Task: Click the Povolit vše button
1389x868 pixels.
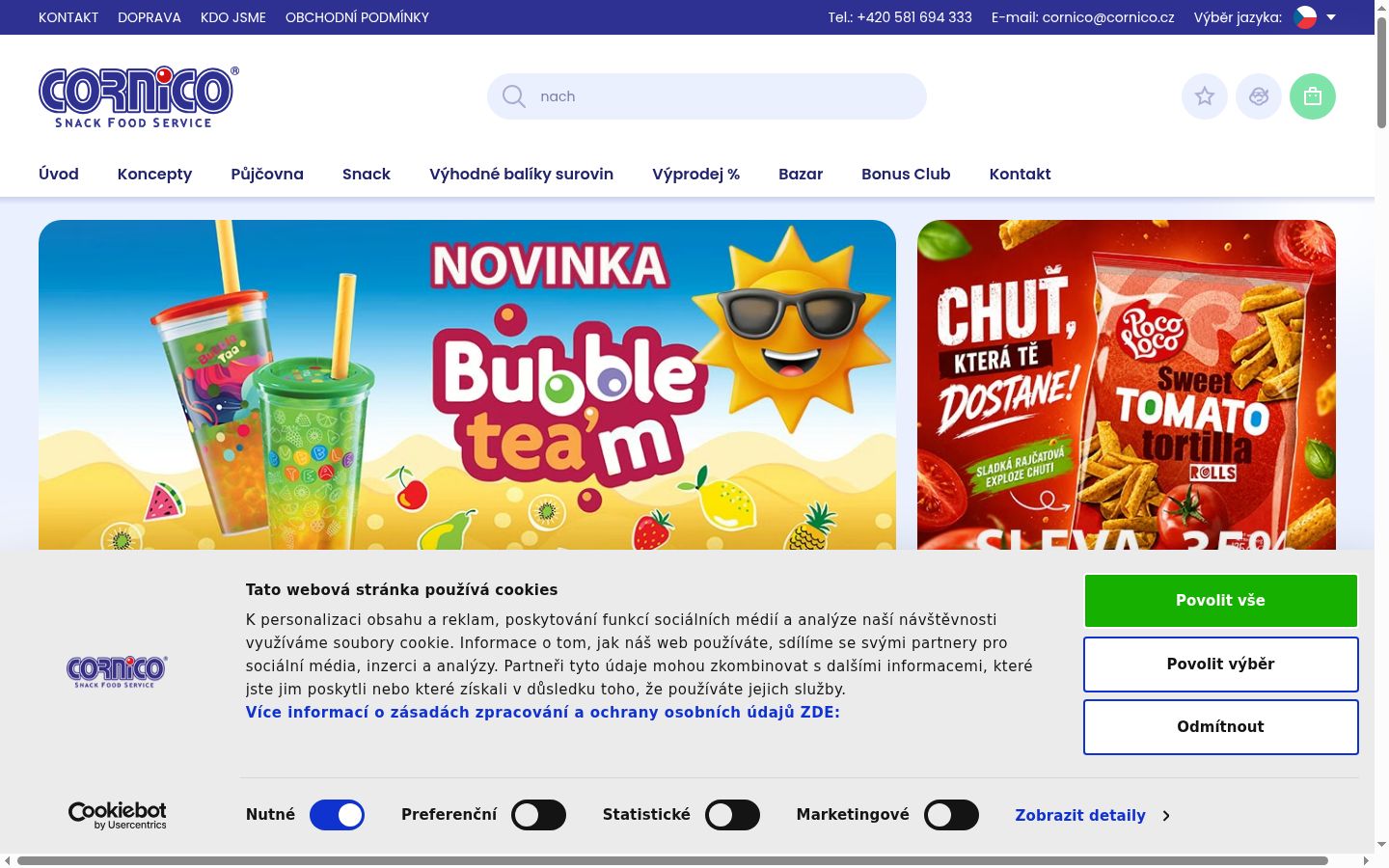Action: click(1220, 600)
